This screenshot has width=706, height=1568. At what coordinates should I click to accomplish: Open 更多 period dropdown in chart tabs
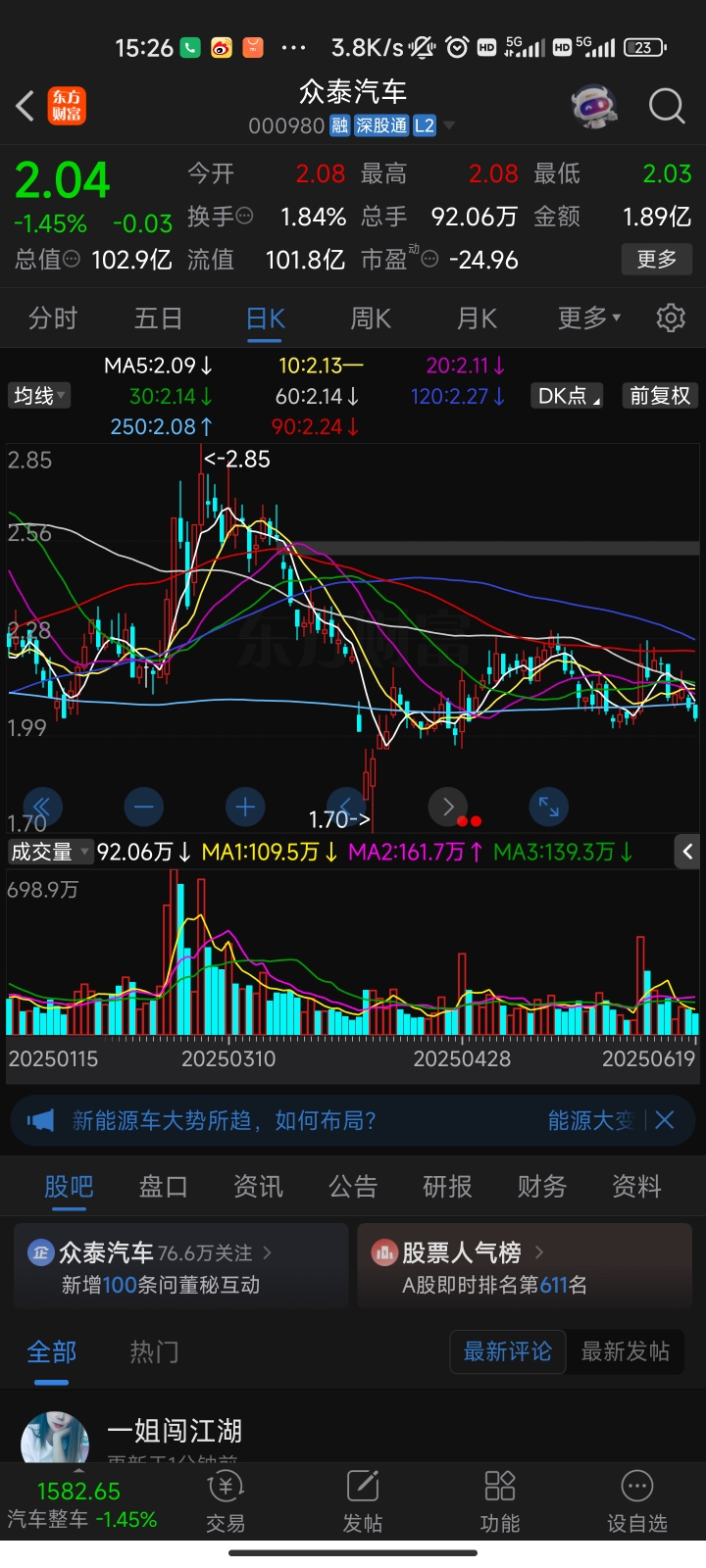point(589,318)
